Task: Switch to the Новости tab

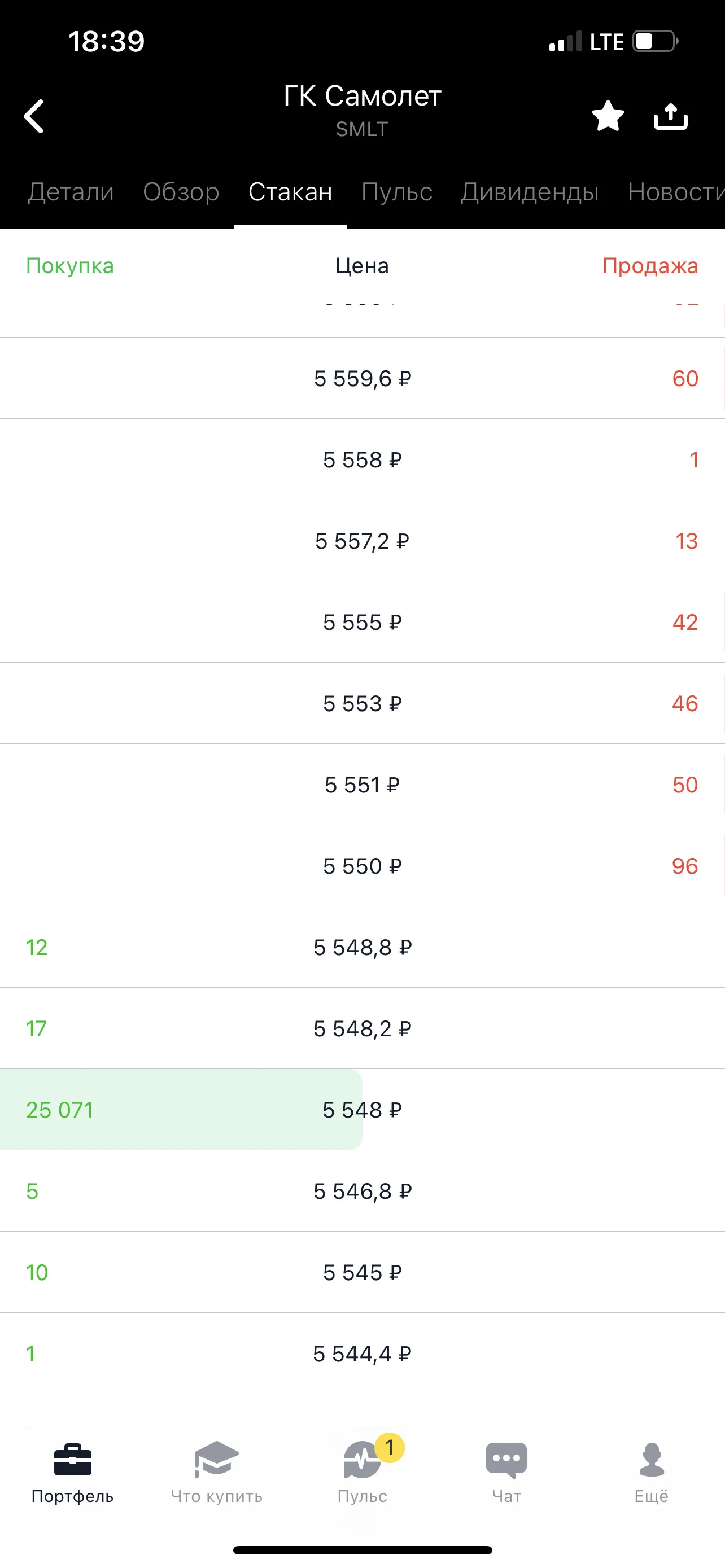Action: tap(676, 192)
